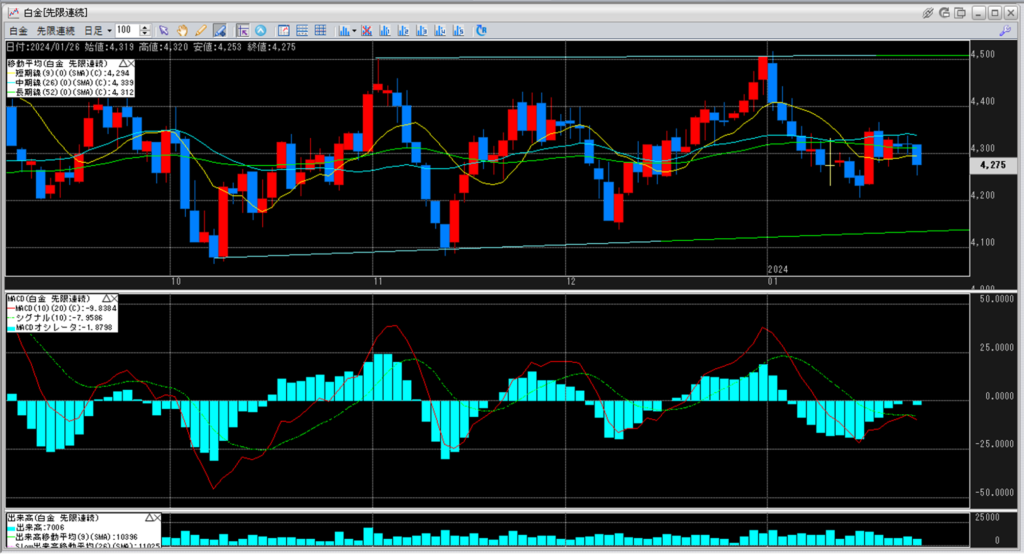Click the reload icon in title bar

coord(944,12)
